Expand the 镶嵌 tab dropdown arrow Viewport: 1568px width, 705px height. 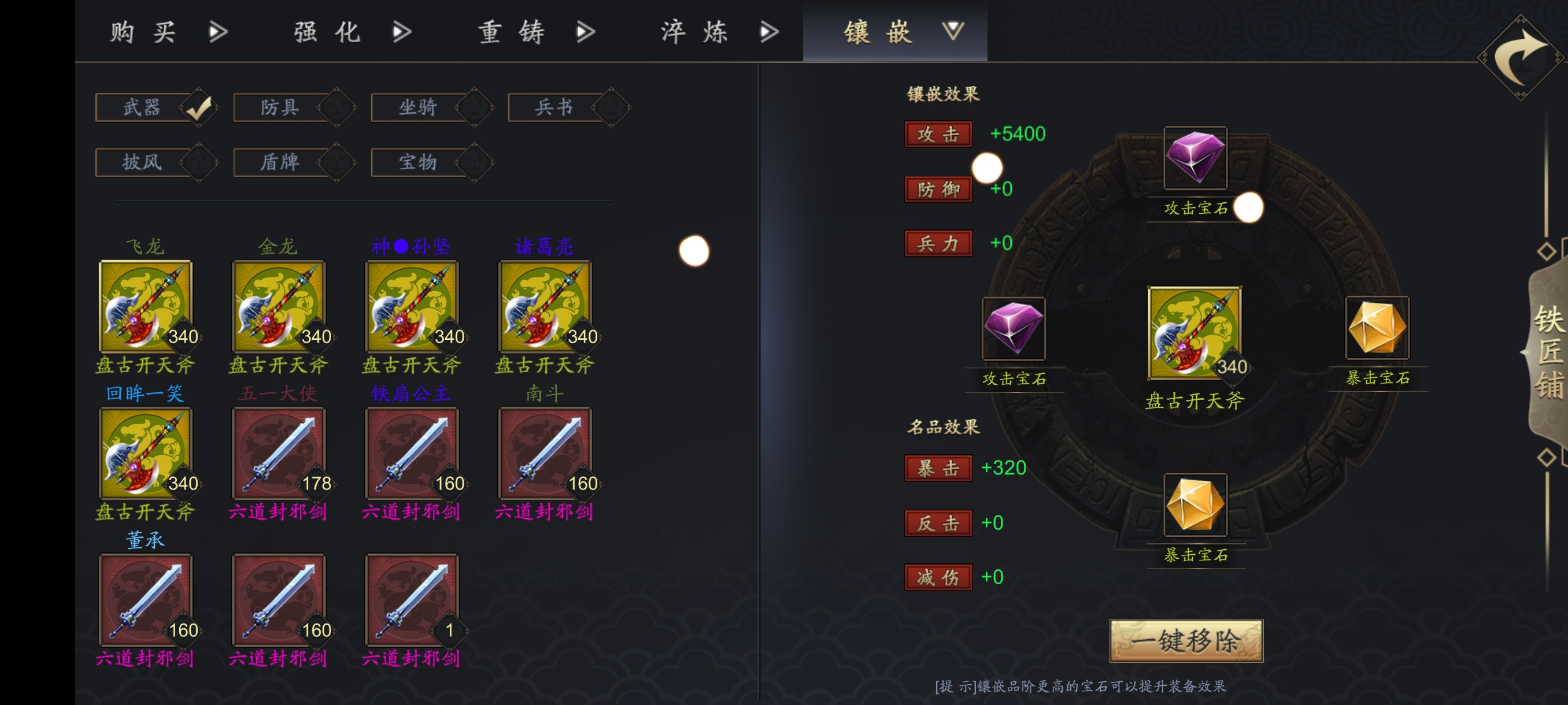(953, 31)
